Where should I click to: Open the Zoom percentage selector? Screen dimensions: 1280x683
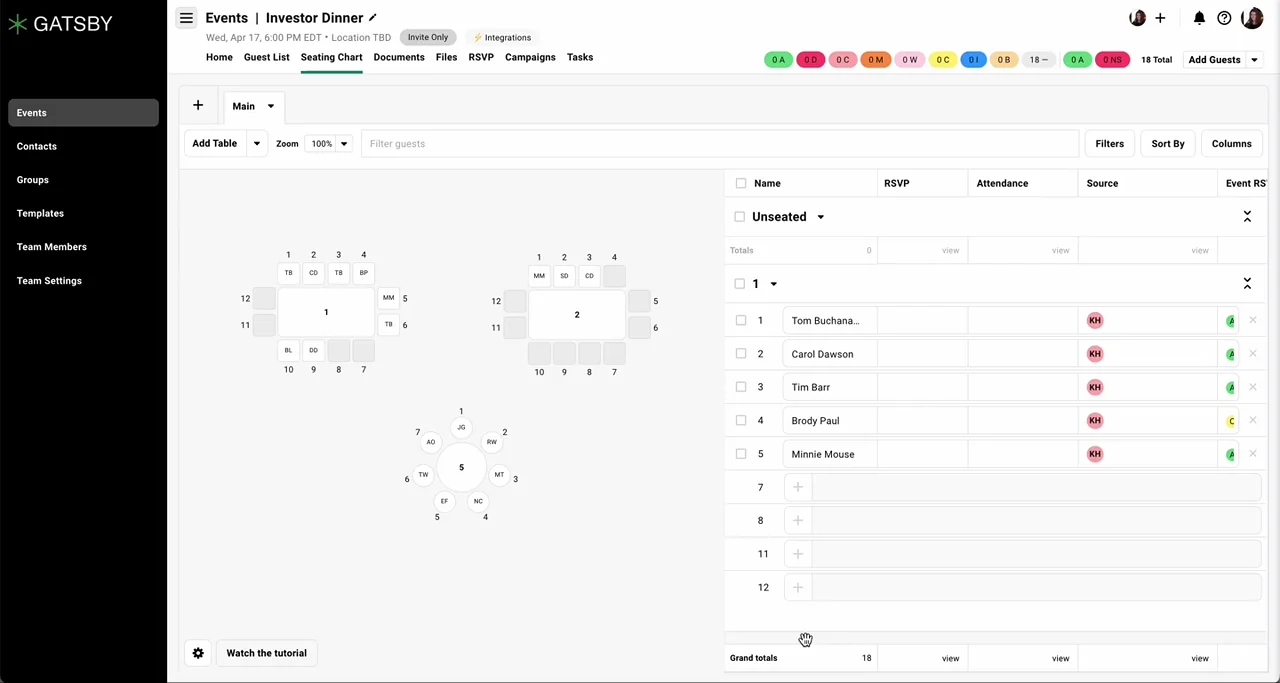327,143
